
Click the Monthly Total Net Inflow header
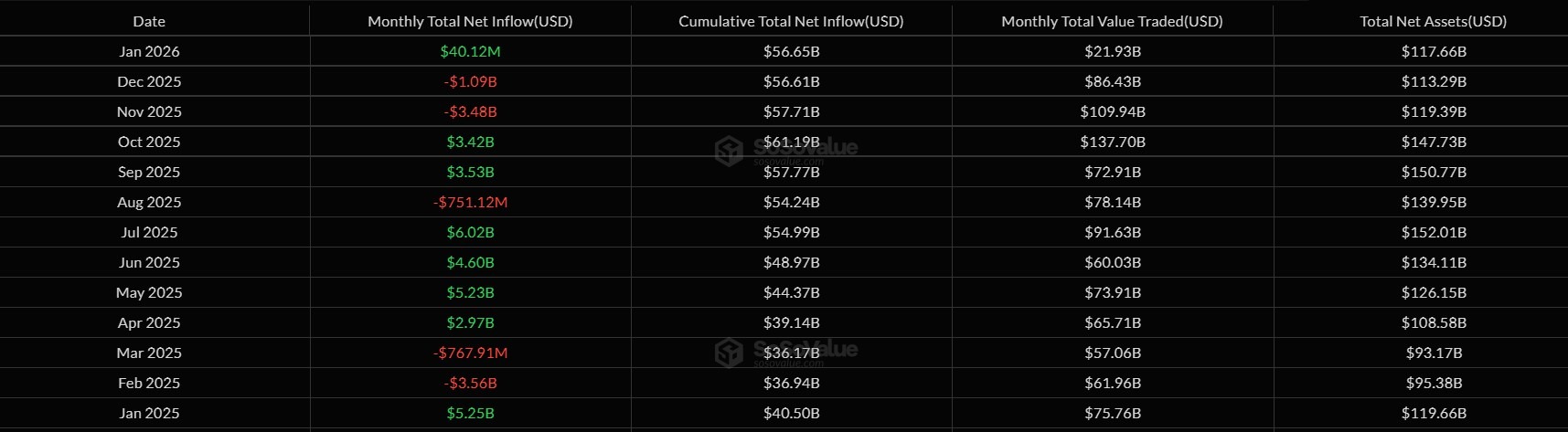point(470,21)
